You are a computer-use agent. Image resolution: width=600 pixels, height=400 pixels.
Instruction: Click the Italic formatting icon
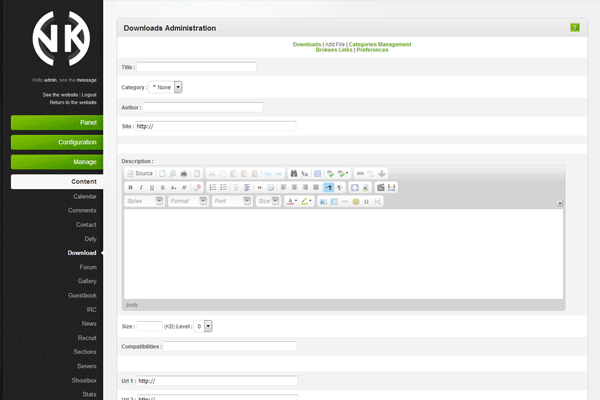[x=142, y=187]
